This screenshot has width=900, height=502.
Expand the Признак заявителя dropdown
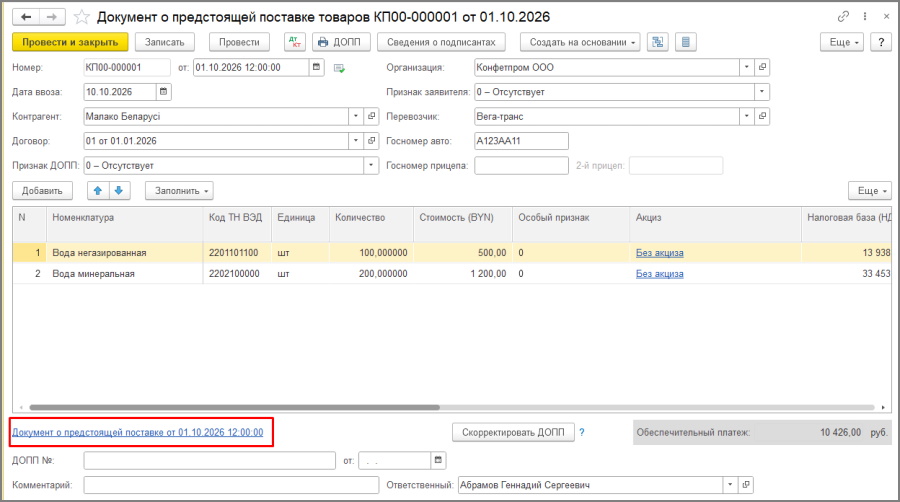pos(762,92)
